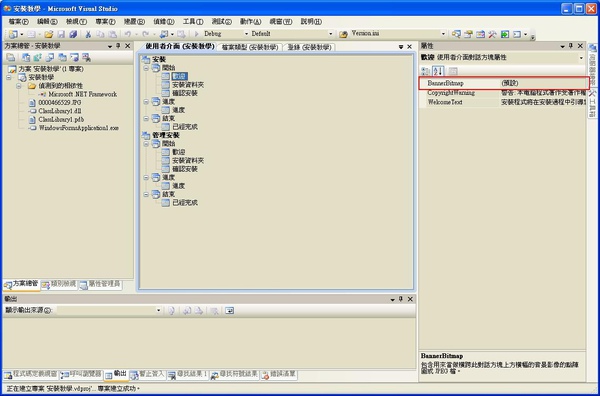Open the Show output from dropdown
This screenshot has height=396, width=600.
[x=158, y=311]
